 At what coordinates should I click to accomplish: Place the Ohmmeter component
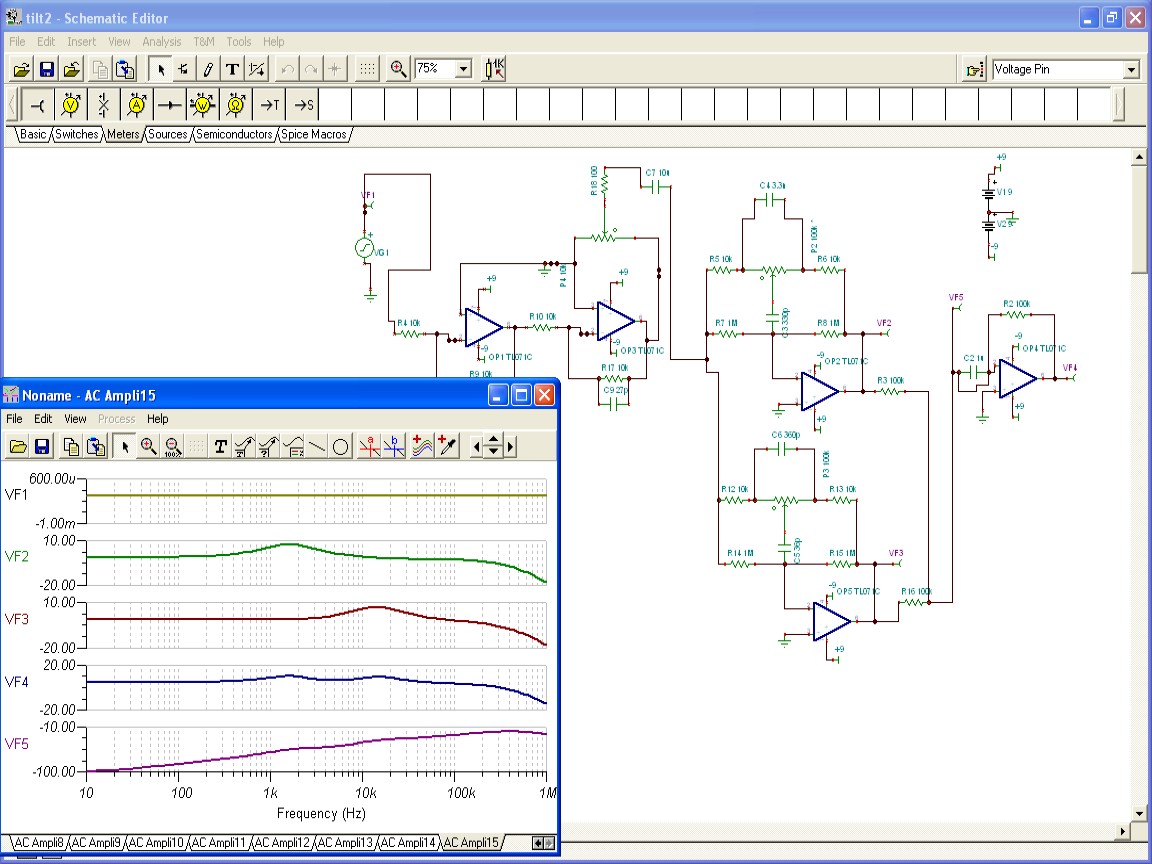(236, 105)
